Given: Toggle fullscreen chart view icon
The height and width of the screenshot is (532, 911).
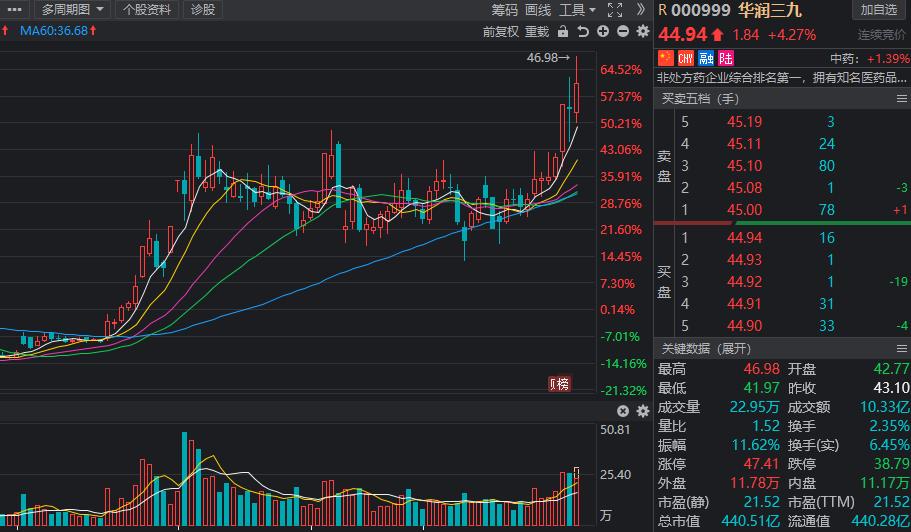Looking at the screenshot, I should [615, 10].
